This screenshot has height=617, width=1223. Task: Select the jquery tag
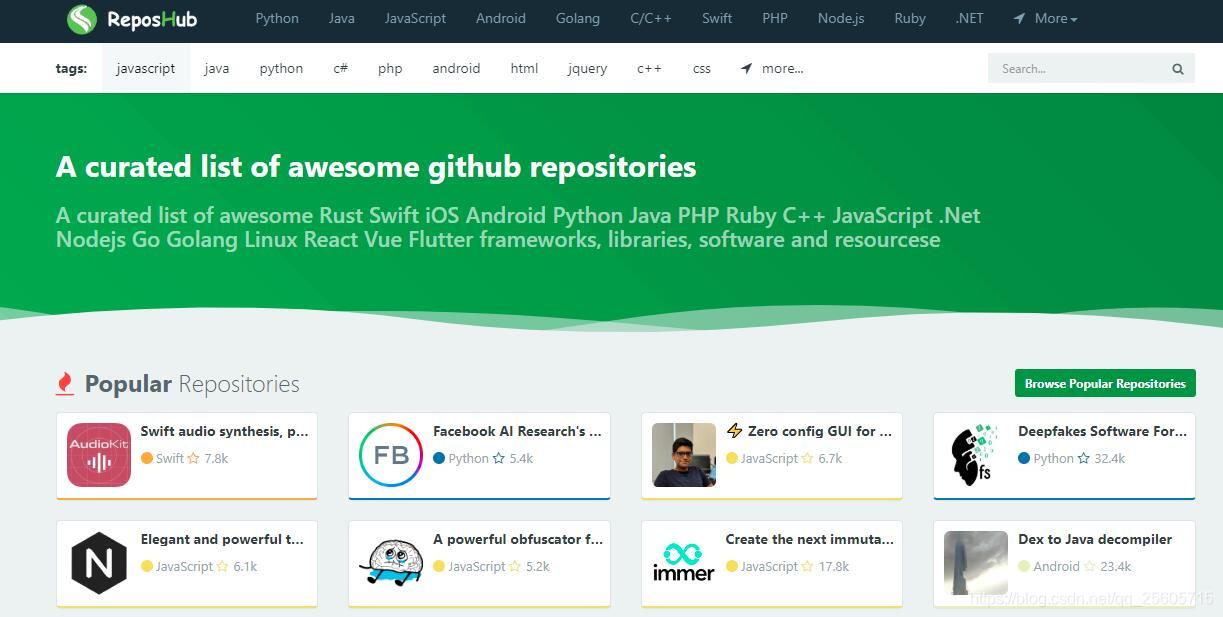(587, 69)
